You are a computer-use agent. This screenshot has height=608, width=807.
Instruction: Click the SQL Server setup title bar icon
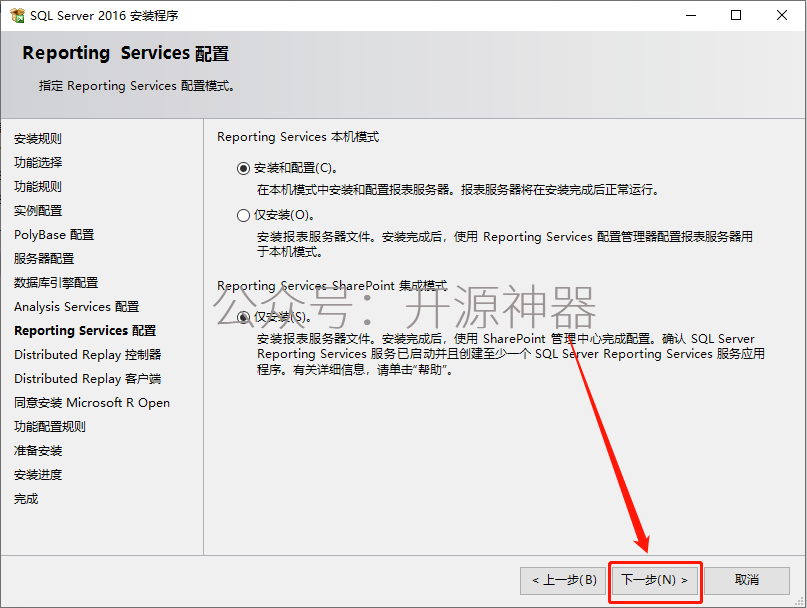tap(17, 15)
